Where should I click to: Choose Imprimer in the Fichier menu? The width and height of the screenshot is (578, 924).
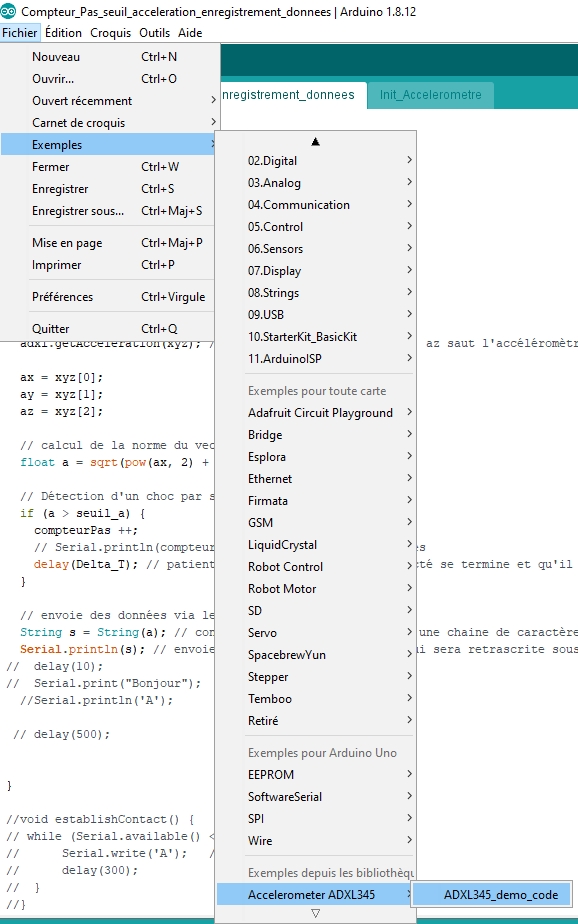[110, 265]
